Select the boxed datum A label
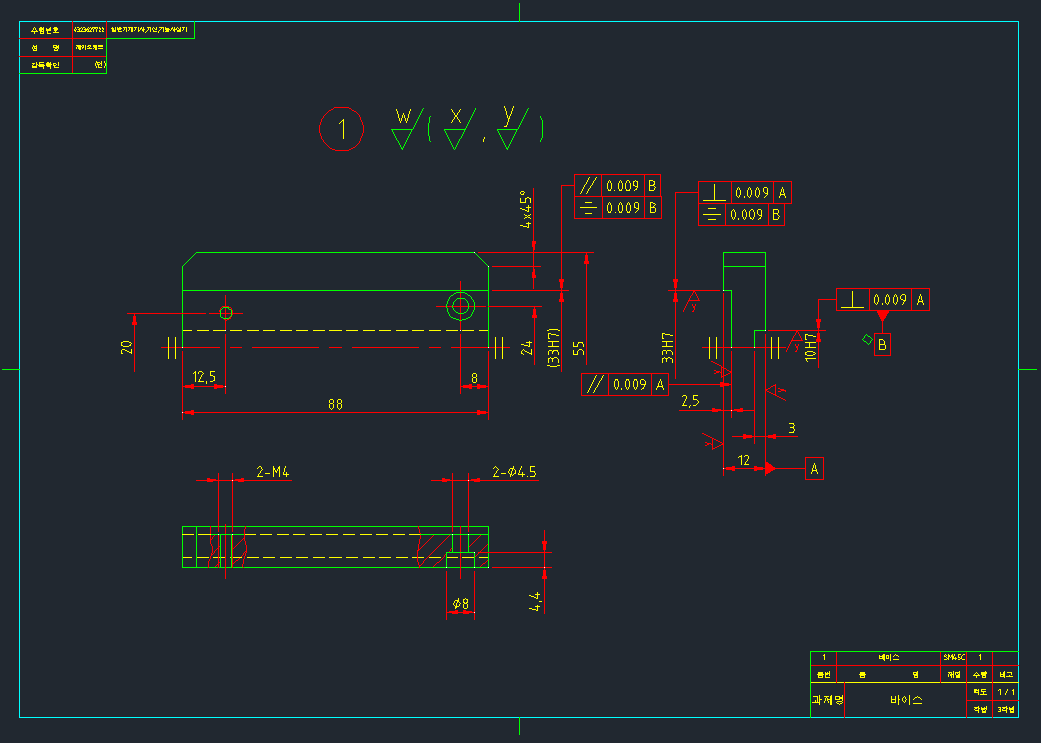The image size is (1041, 743). coord(815,469)
